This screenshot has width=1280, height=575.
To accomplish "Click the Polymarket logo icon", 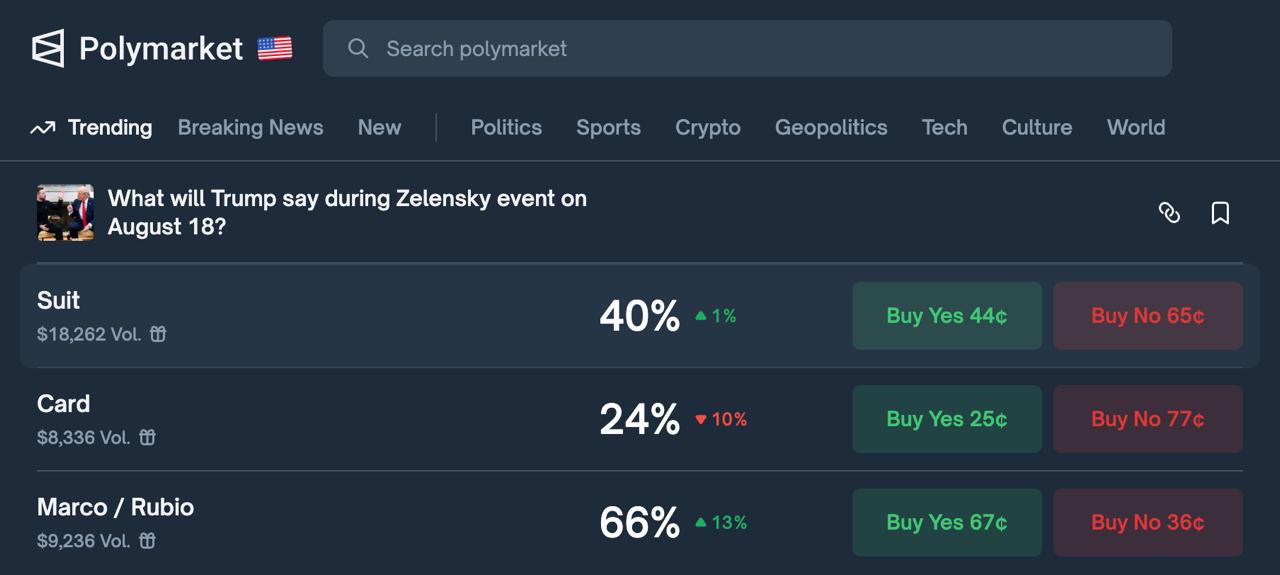I will point(48,48).
